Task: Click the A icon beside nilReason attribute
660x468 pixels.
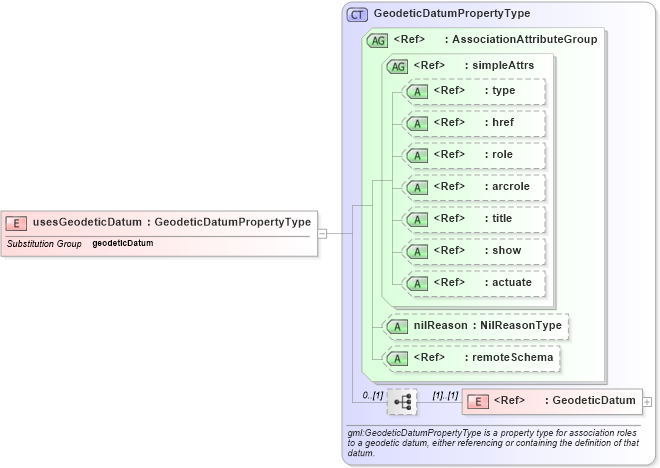Action: coord(397,326)
